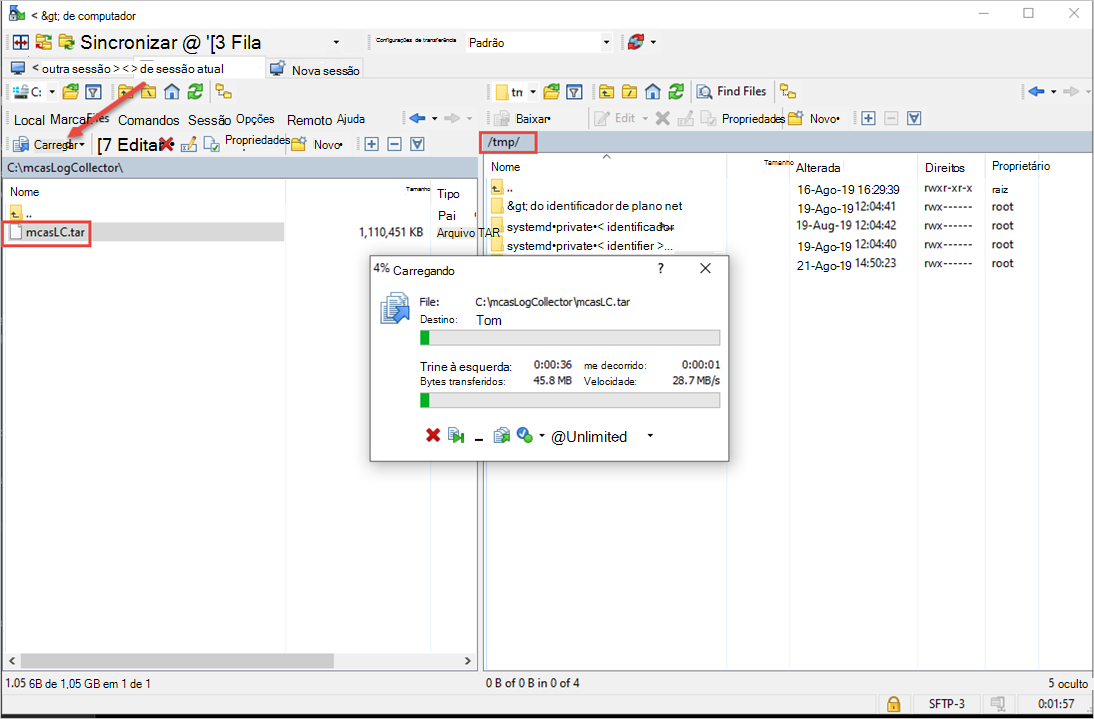Screen dimensions: 1094x719
Task: Open the Fila queue dropdown arrow
Action: pos(336,43)
